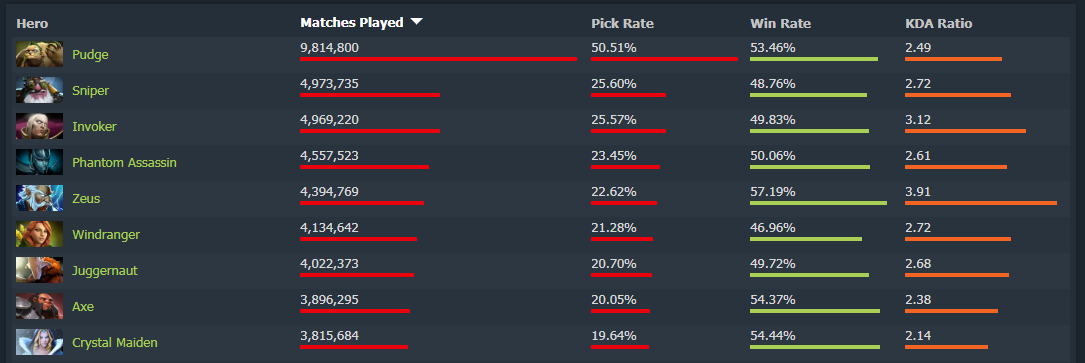
Task: Click the Windranger hero portrait
Action: coord(39,234)
